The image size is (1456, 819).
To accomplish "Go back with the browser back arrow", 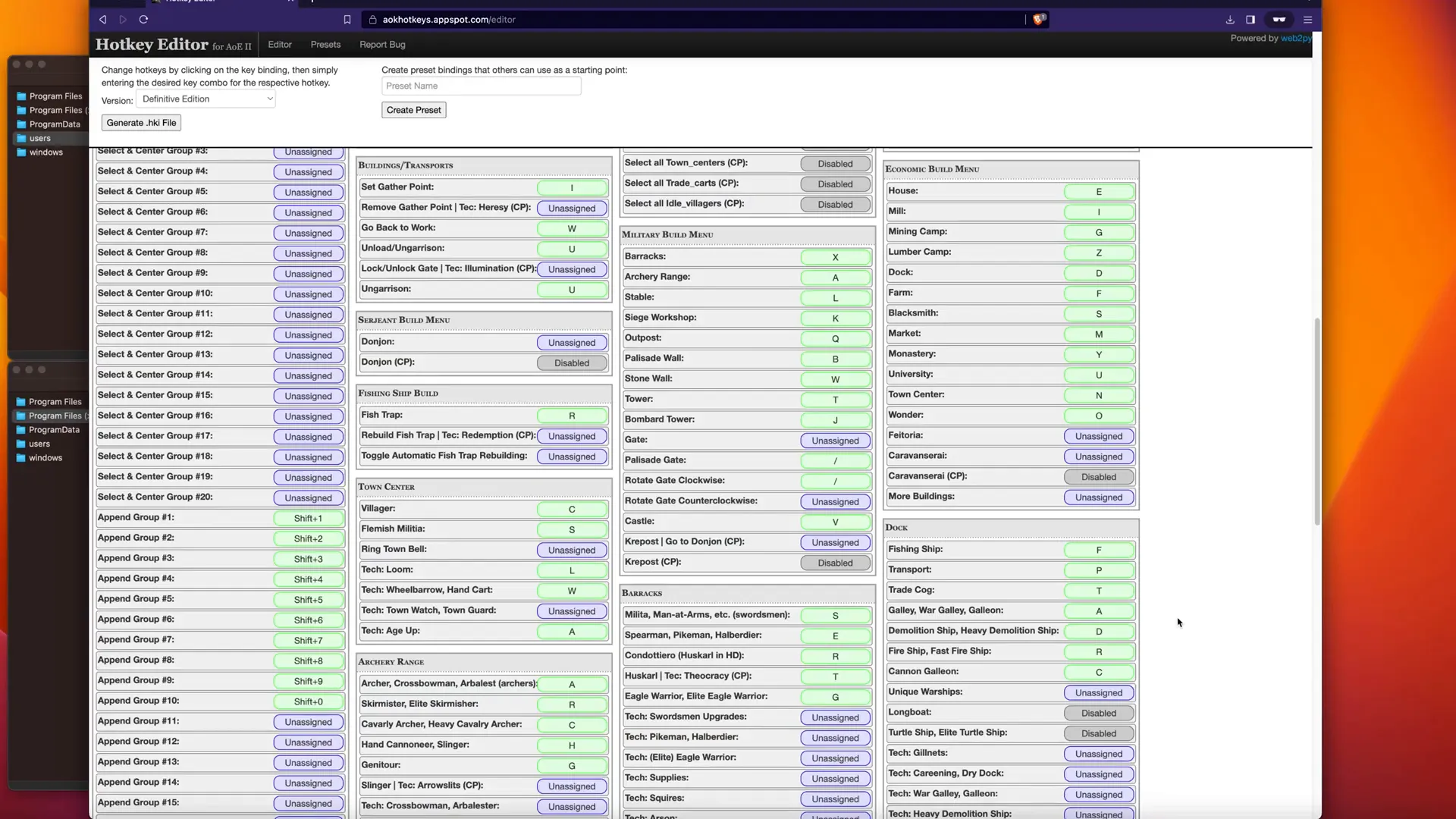I will click(x=102, y=20).
